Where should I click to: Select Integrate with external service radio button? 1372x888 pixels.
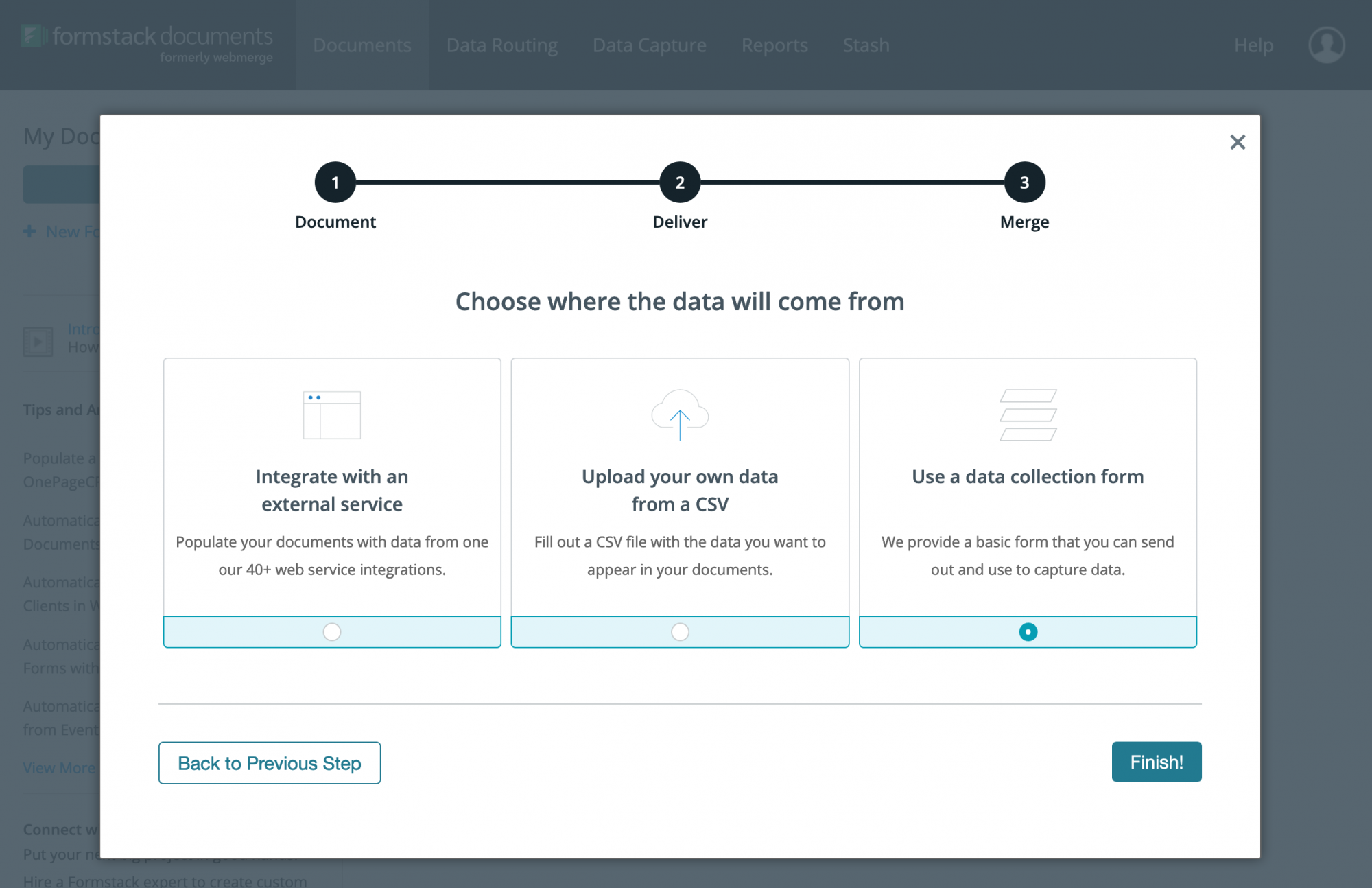tap(332, 631)
